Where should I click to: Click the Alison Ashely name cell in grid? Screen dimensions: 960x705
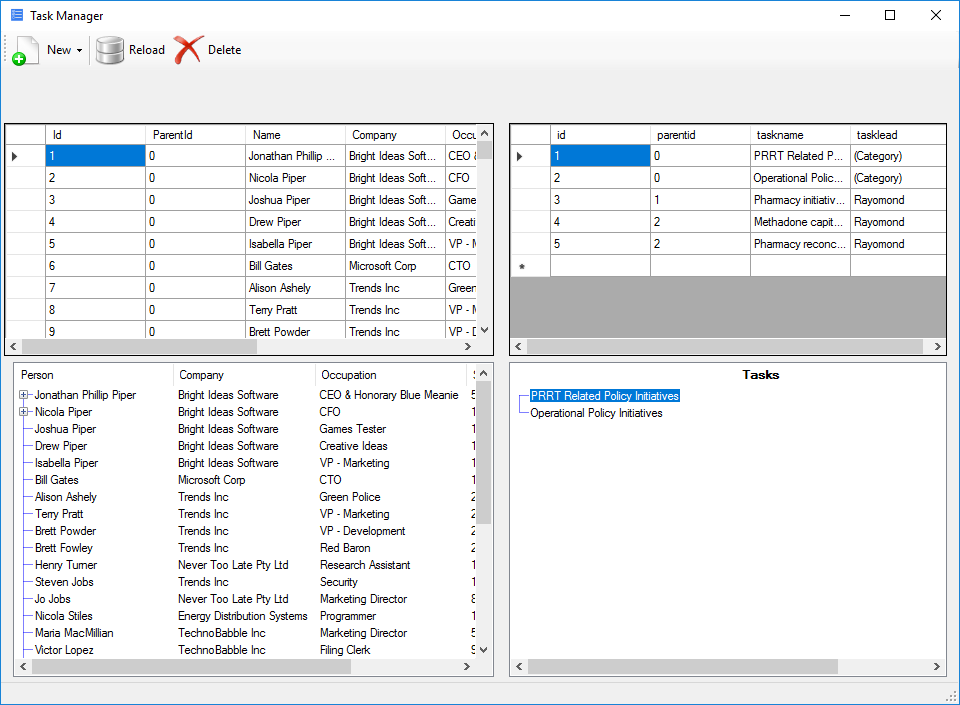(295, 288)
